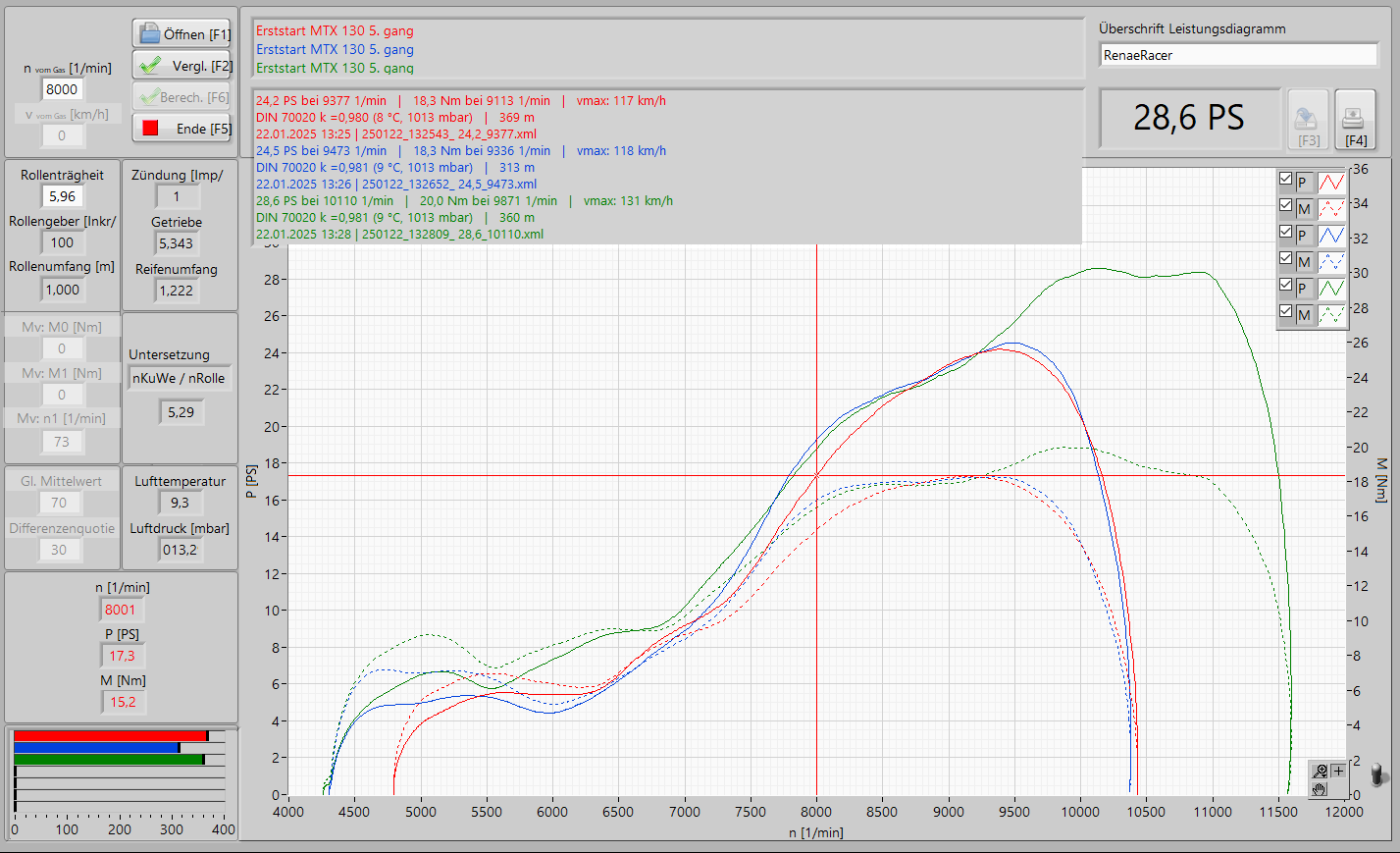Uncheck the blue M curve checkbox

pyautogui.click(x=1285, y=259)
